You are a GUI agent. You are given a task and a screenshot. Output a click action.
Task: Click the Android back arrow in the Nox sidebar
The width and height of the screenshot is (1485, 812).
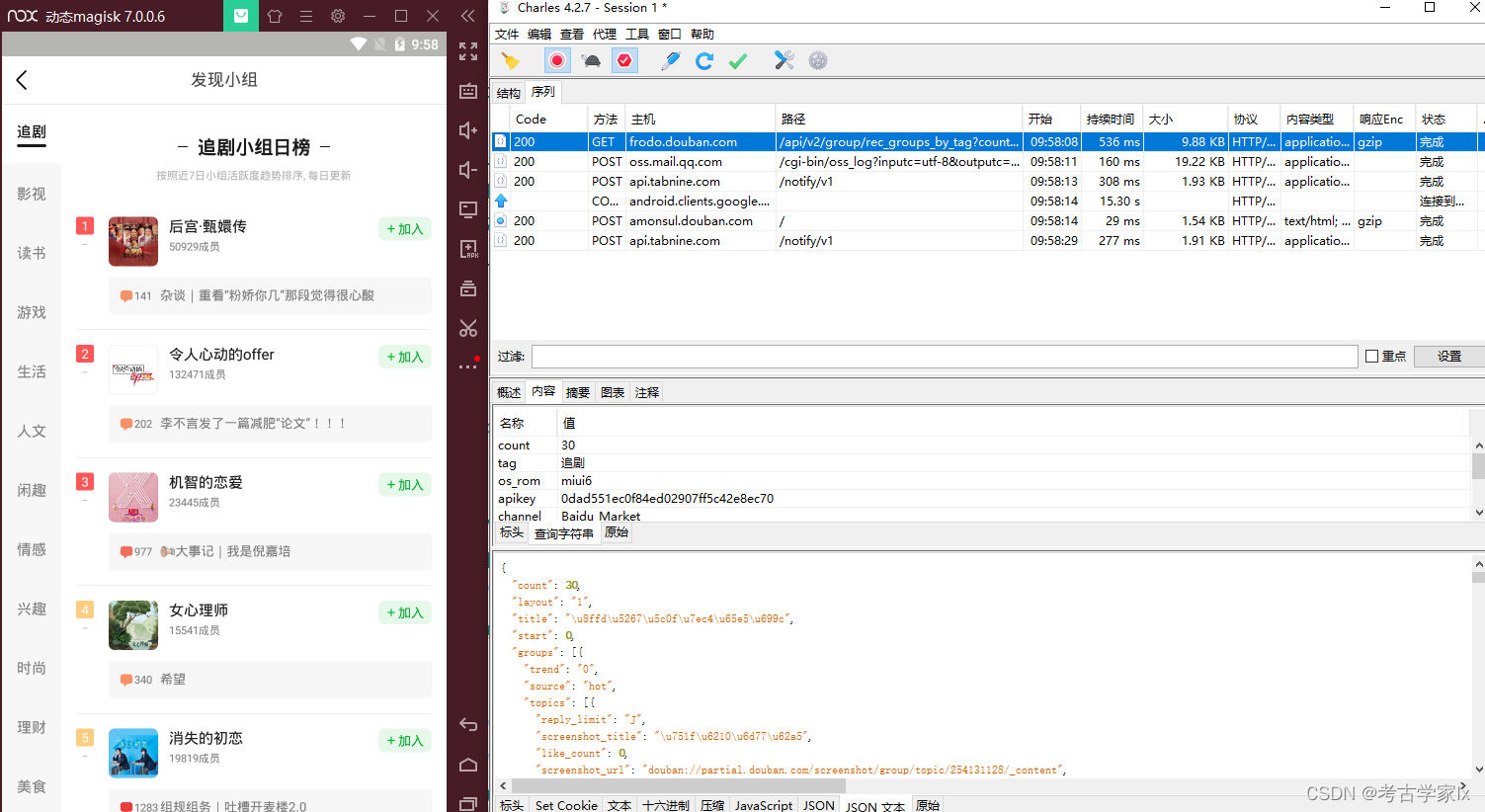click(468, 725)
